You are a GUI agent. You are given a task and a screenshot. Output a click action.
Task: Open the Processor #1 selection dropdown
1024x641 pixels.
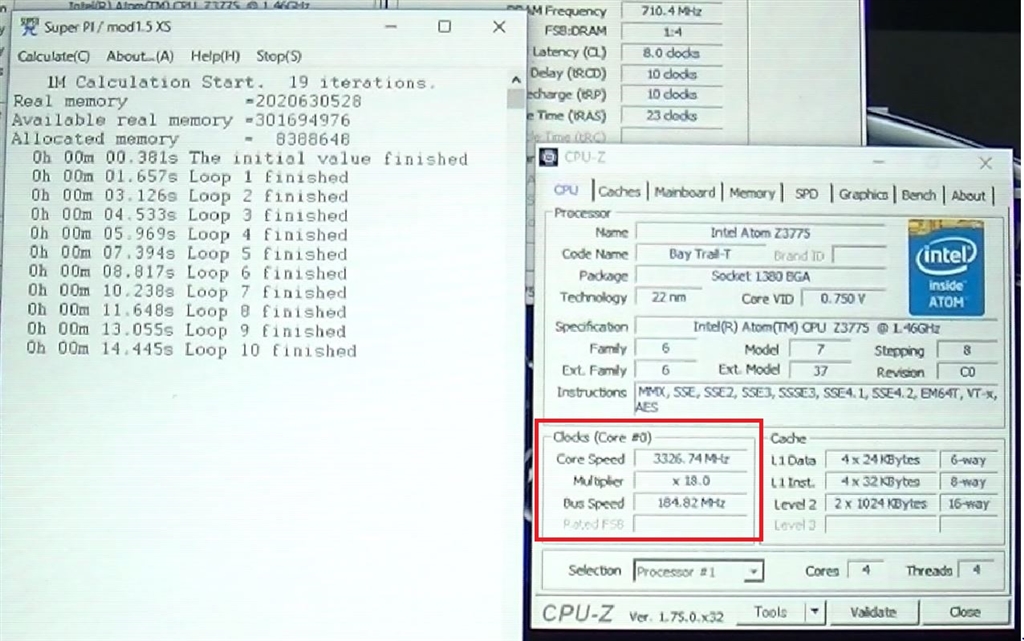tap(697, 572)
